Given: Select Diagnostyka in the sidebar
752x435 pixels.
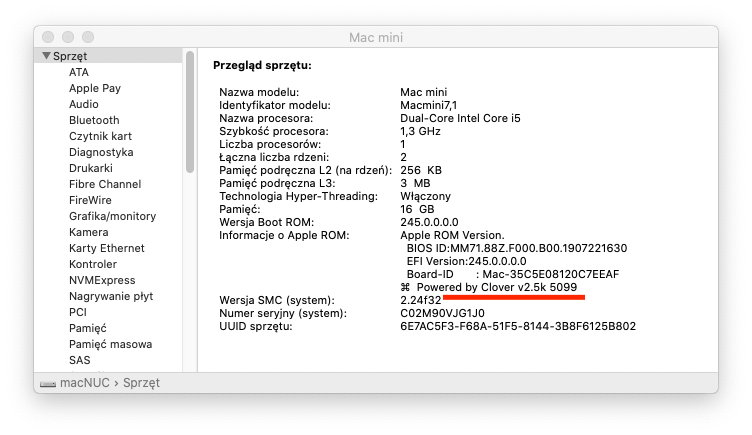Looking at the screenshot, I should pyautogui.click(x=101, y=152).
